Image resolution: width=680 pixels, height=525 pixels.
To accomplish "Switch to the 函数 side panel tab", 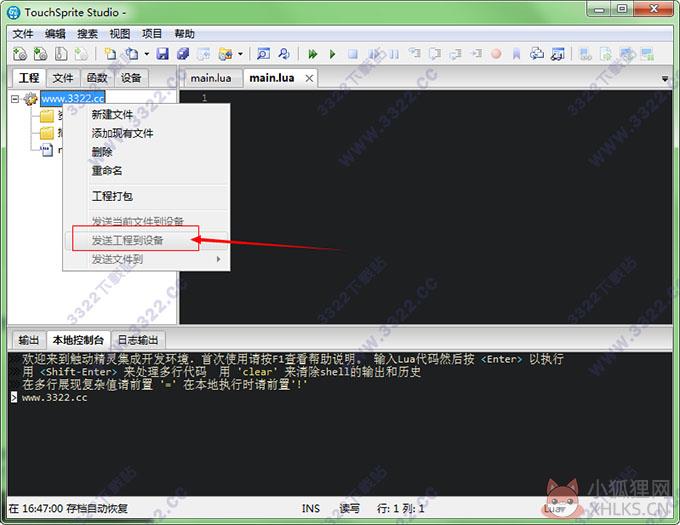I will point(97,78).
